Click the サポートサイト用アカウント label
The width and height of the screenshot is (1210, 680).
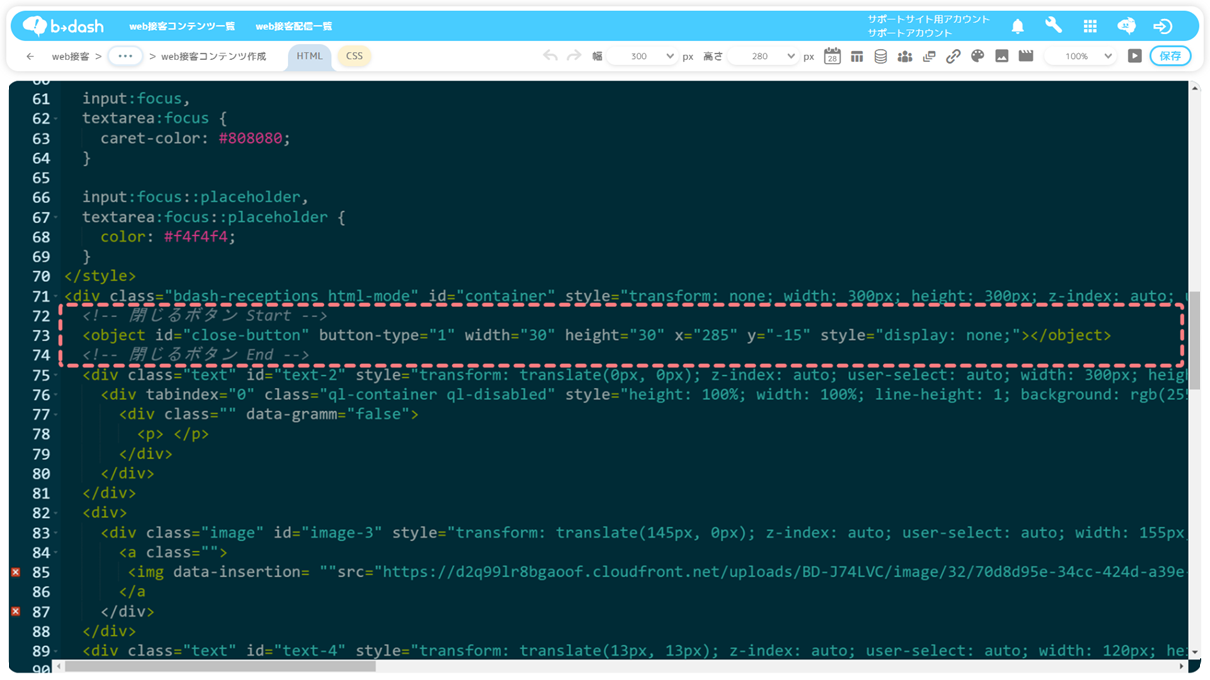click(929, 19)
